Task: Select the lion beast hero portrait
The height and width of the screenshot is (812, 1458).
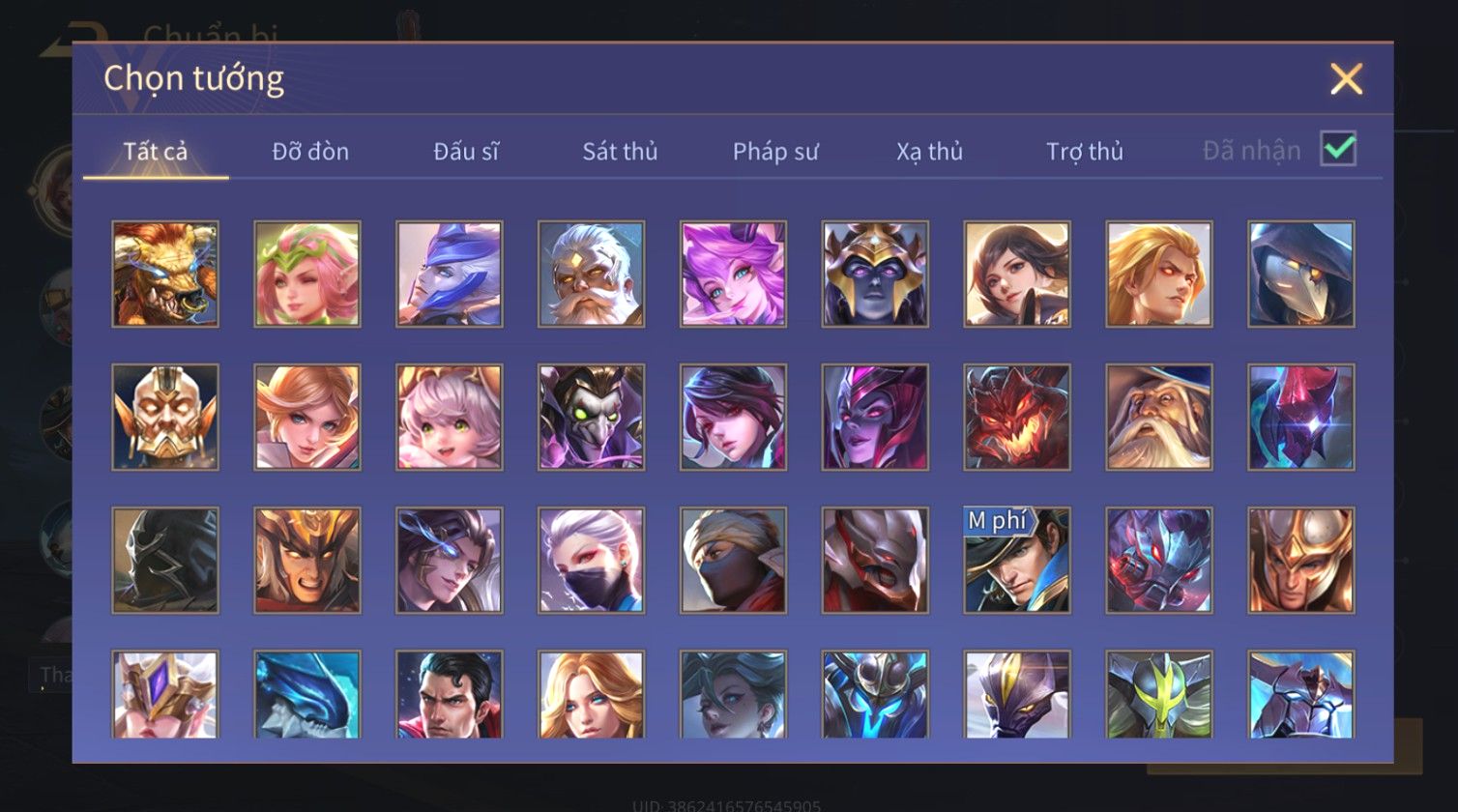Action: pos(165,274)
